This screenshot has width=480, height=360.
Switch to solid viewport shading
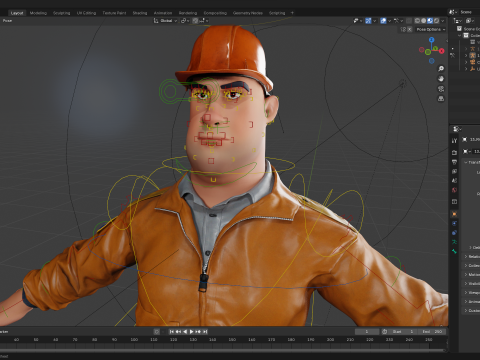point(424,21)
